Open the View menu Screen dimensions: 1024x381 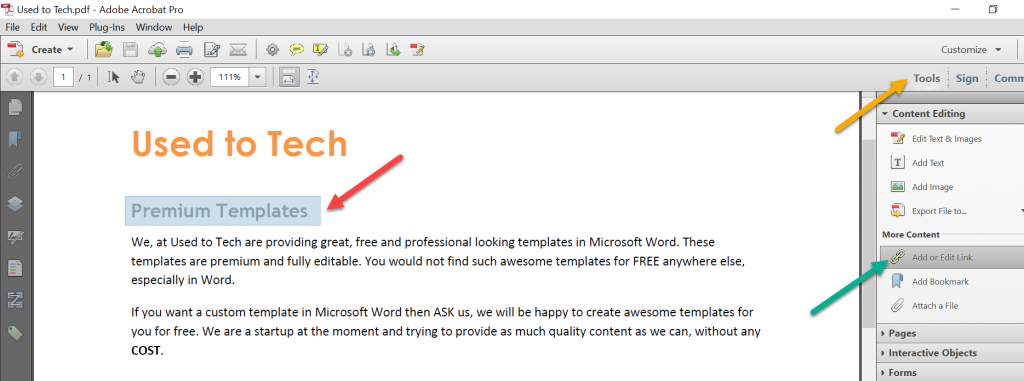click(68, 27)
